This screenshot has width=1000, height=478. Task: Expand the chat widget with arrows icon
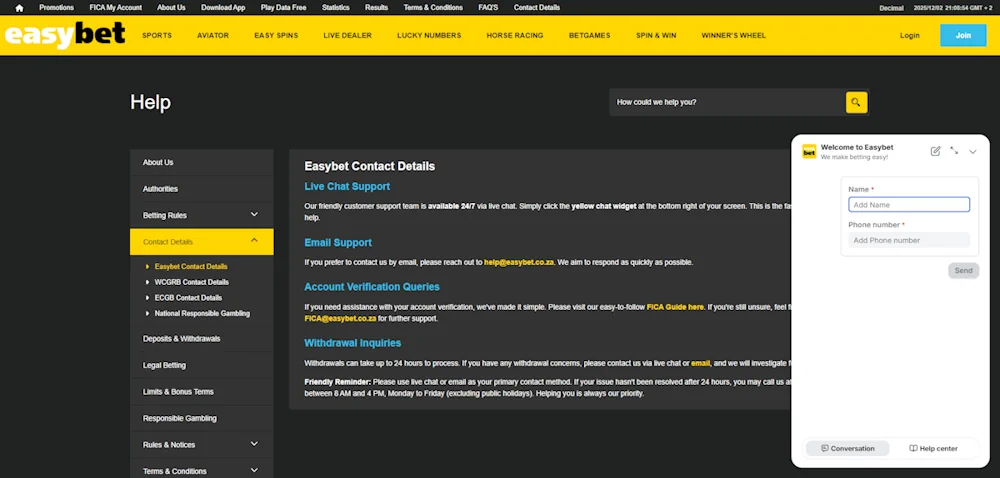[954, 151]
